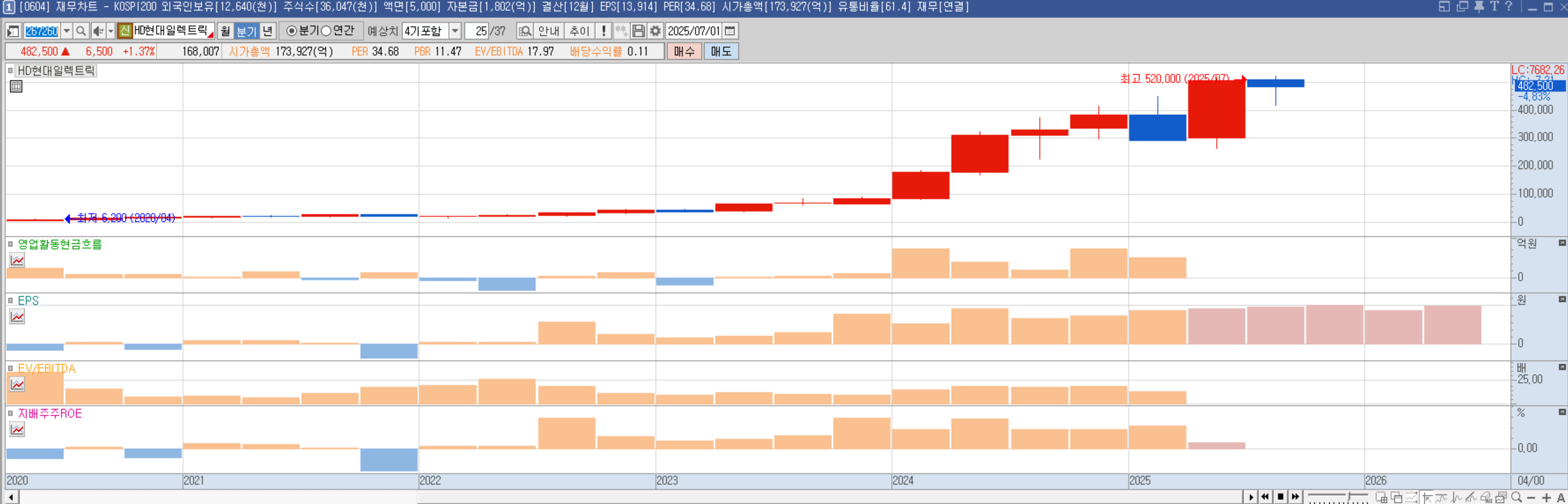This screenshot has height=504, width=1568.
Task: Click the stock code input field 267260
Action: point(42,31)
